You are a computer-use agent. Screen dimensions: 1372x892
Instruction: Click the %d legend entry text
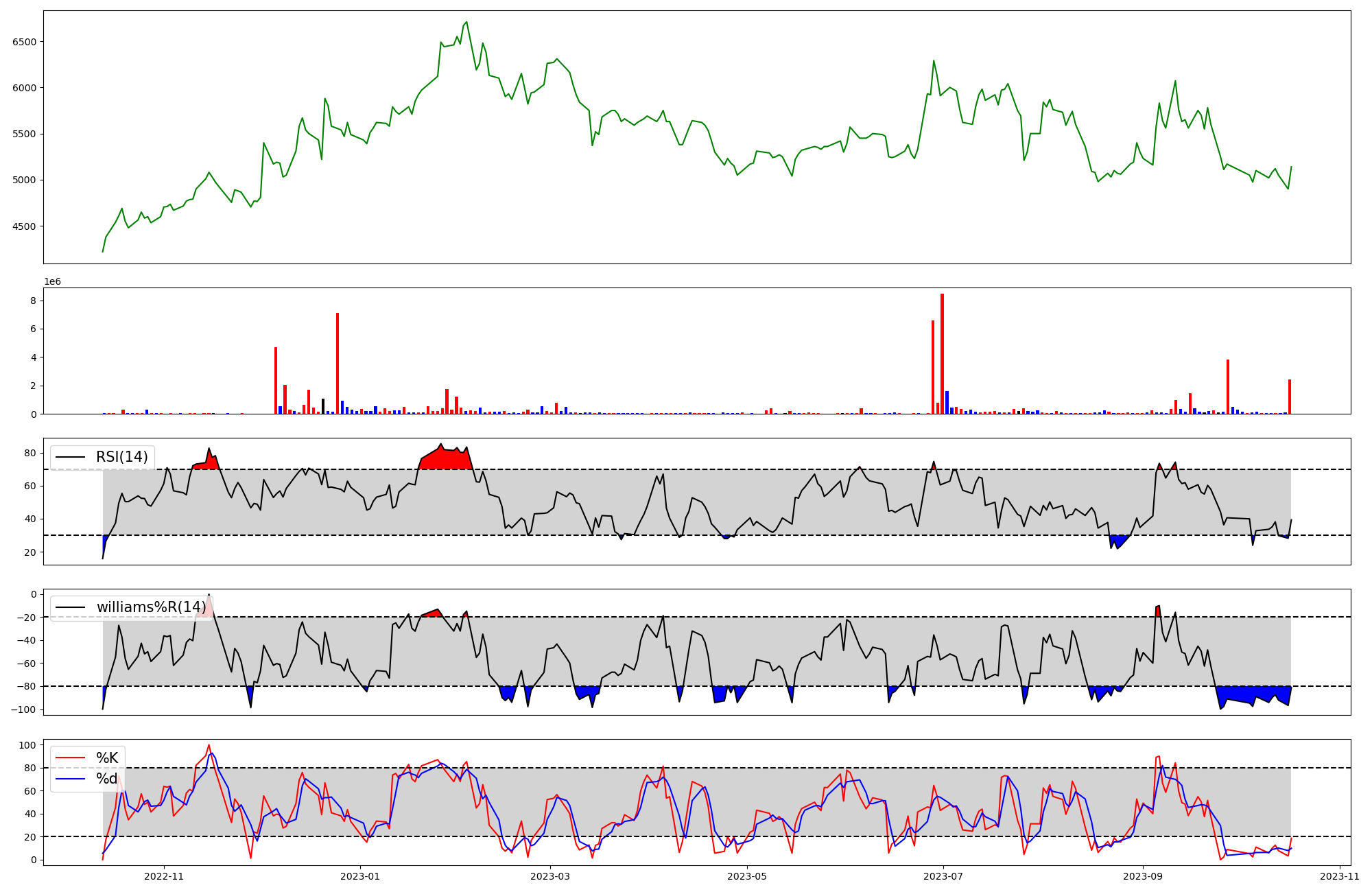click(x=107, y=779)
